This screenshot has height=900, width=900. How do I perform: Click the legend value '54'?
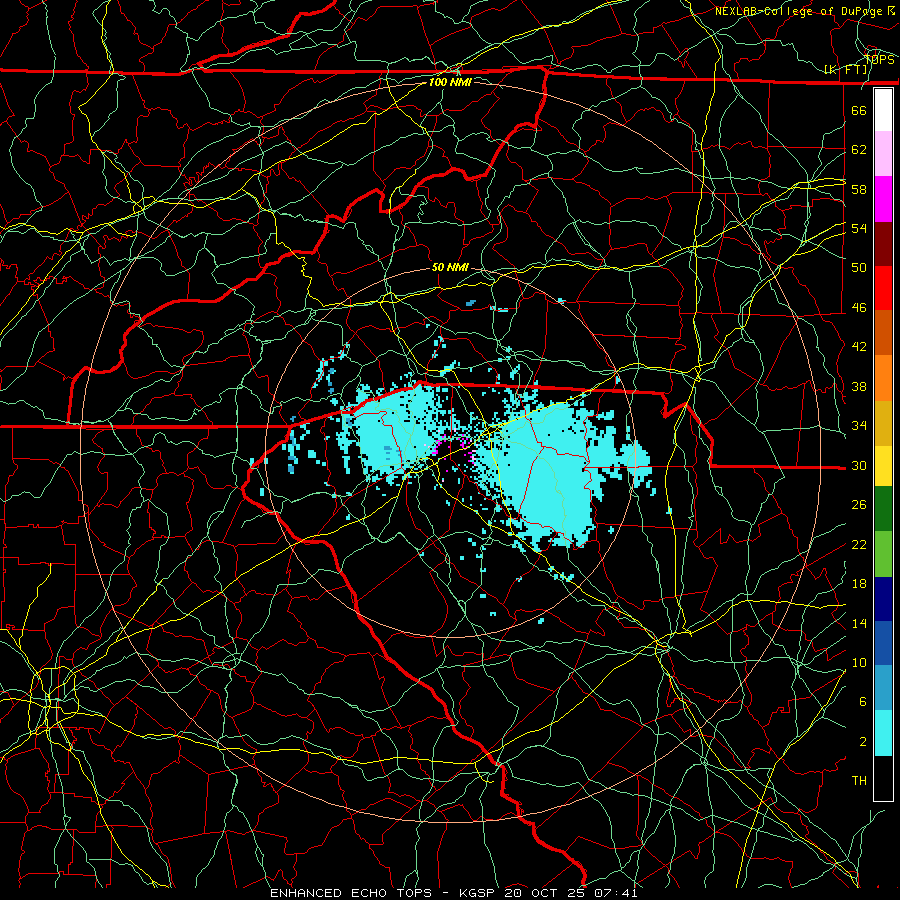(859, 228)
